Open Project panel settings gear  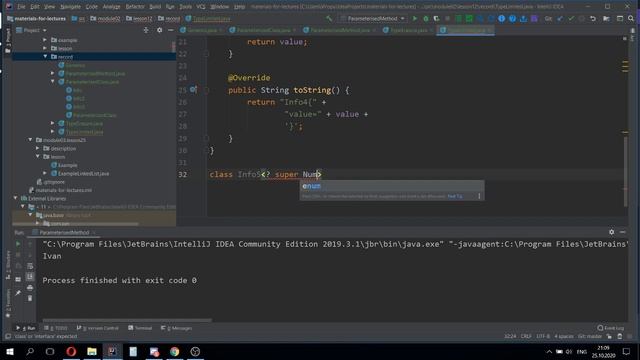(159, 30)
